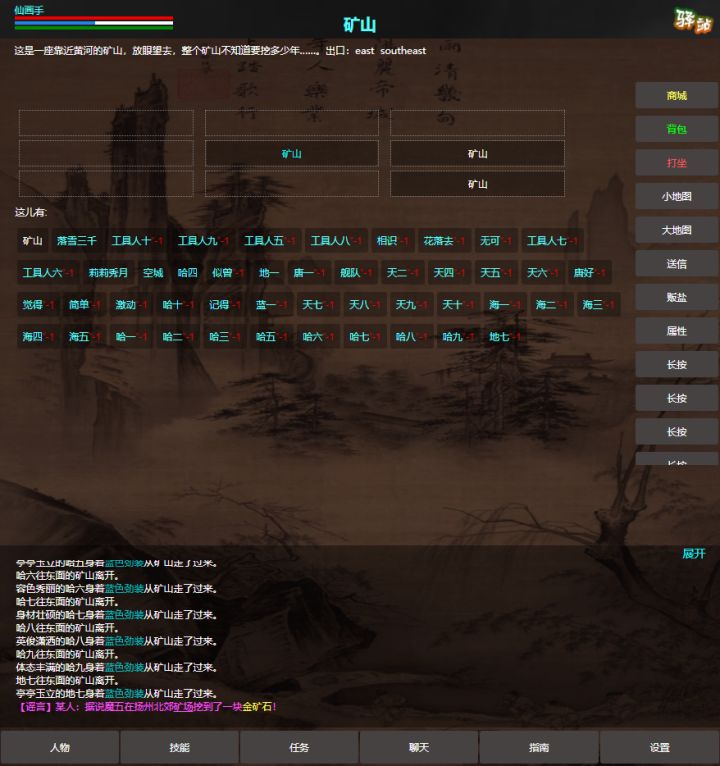Select 哈六 in the room list
Viewport: 720px width, 766px height.
click(x=318, y=337)
